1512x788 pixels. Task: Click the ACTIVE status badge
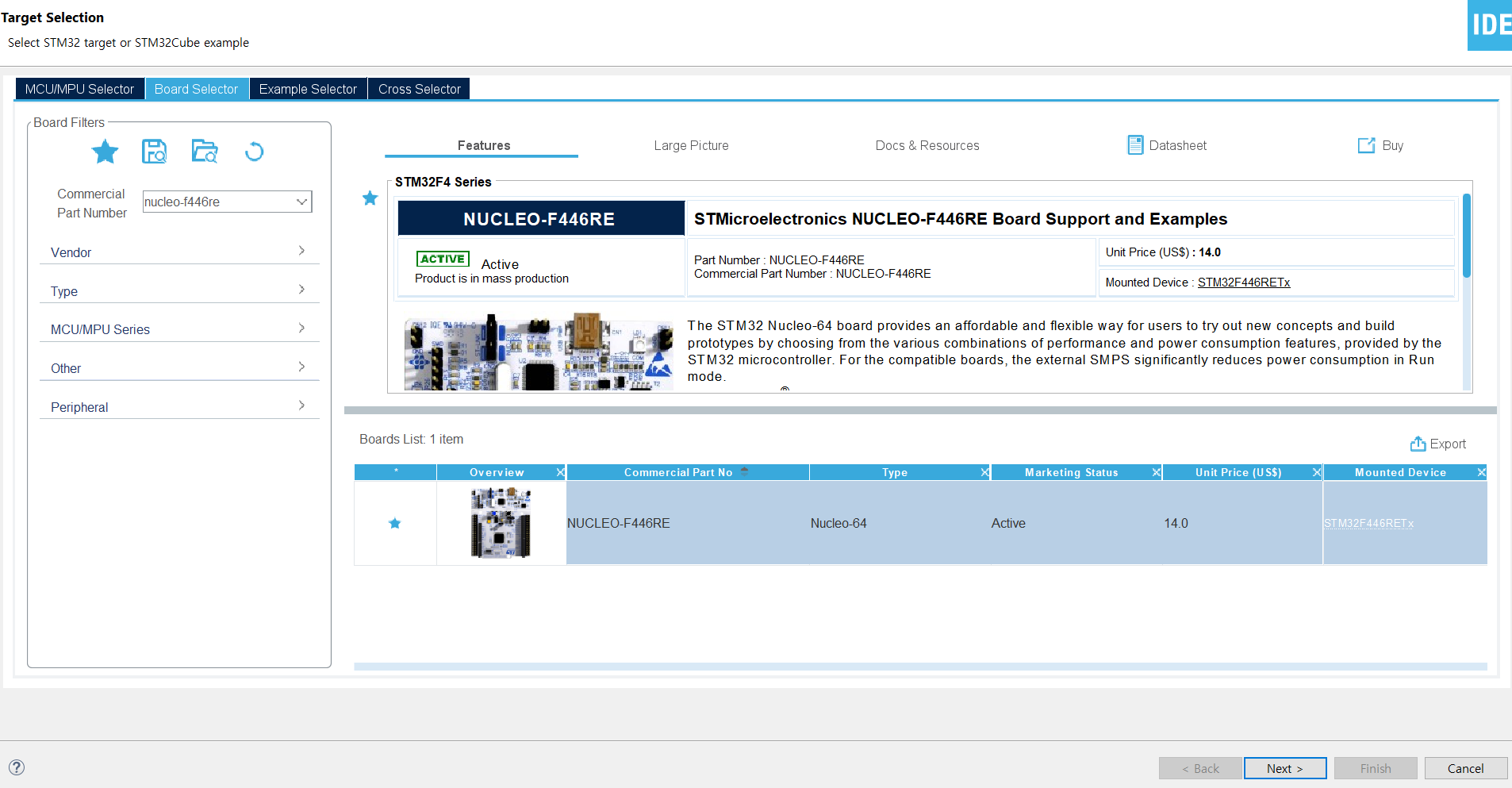(443, 259)
